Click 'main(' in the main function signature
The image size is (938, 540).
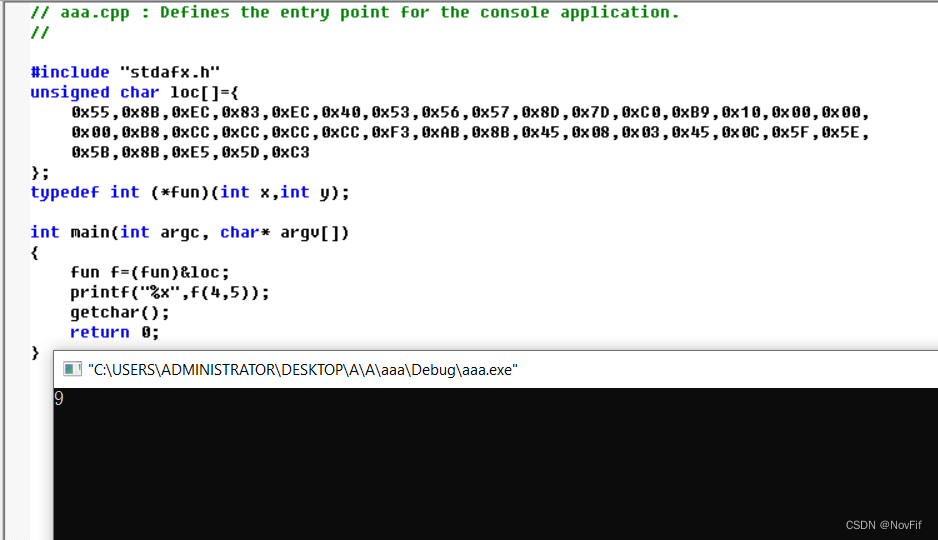(x=95, y=232)
